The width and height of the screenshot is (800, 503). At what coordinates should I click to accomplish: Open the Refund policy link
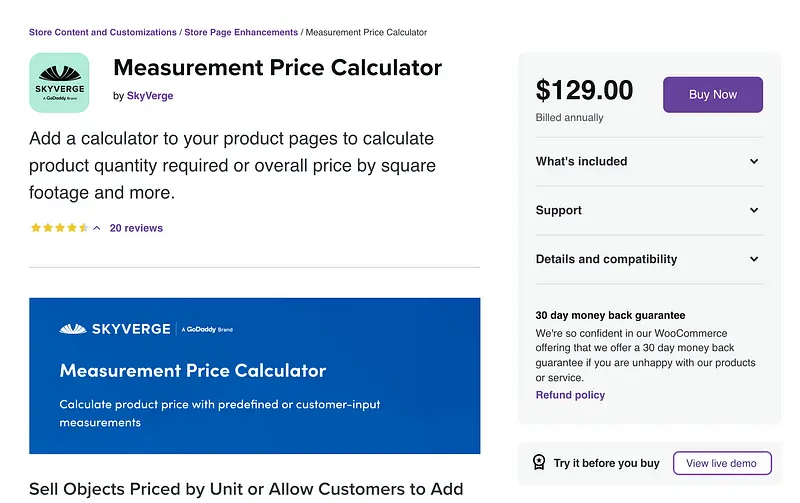(570, 395)
